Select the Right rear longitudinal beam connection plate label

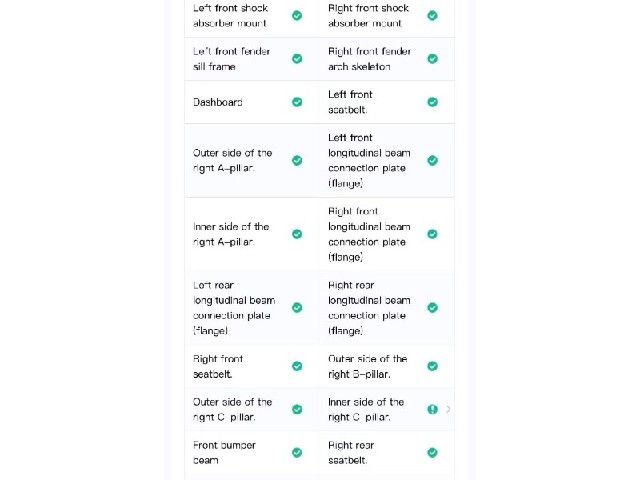click(x=369, y=308)
